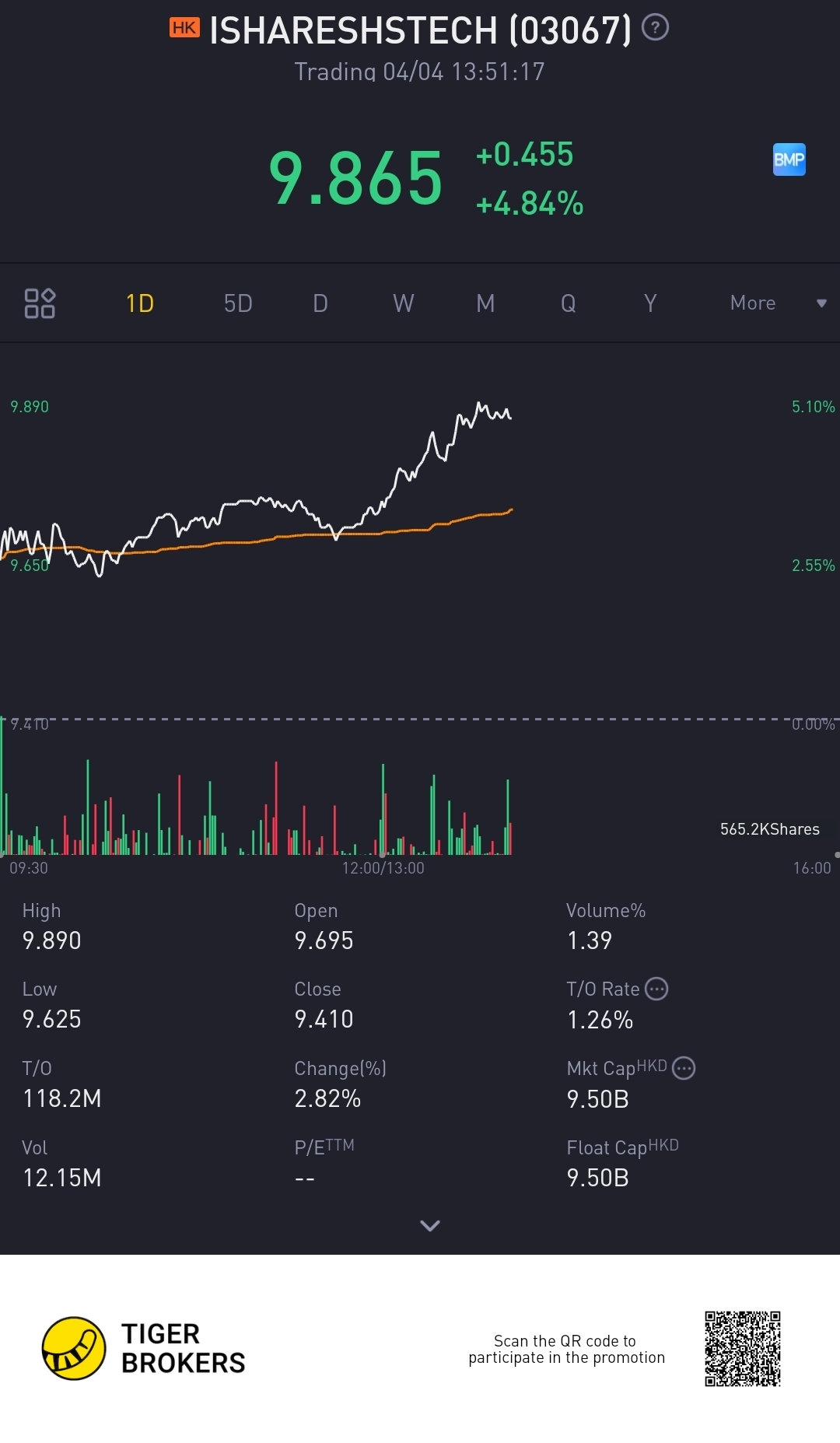Tap the BMP quote badge
The height and width of the screenshot is (1443, 840).
[789, 159]
